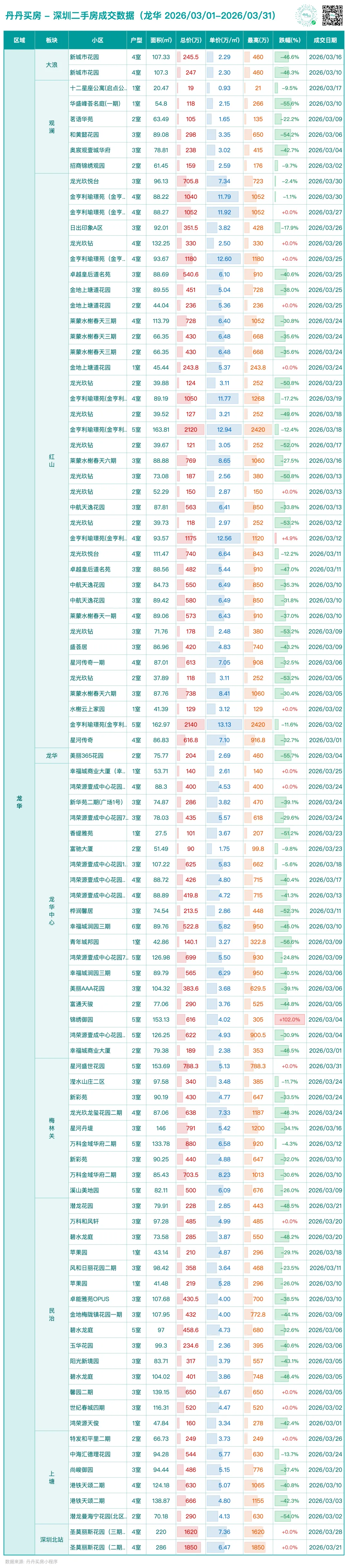Click the 观澜 block cell

(52, 127)
